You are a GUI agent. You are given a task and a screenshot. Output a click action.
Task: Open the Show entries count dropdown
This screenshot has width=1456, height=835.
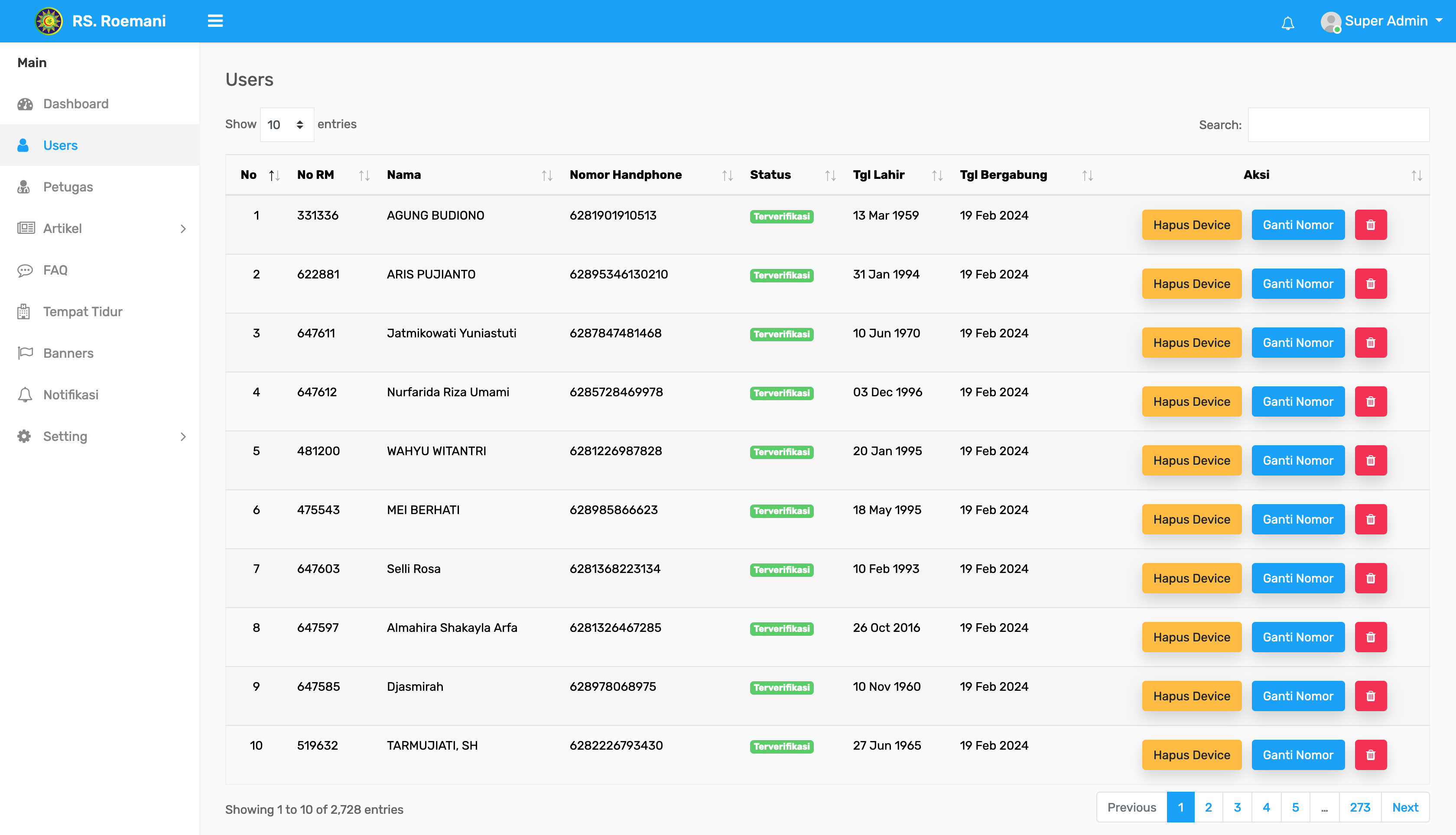click(287, 124)
